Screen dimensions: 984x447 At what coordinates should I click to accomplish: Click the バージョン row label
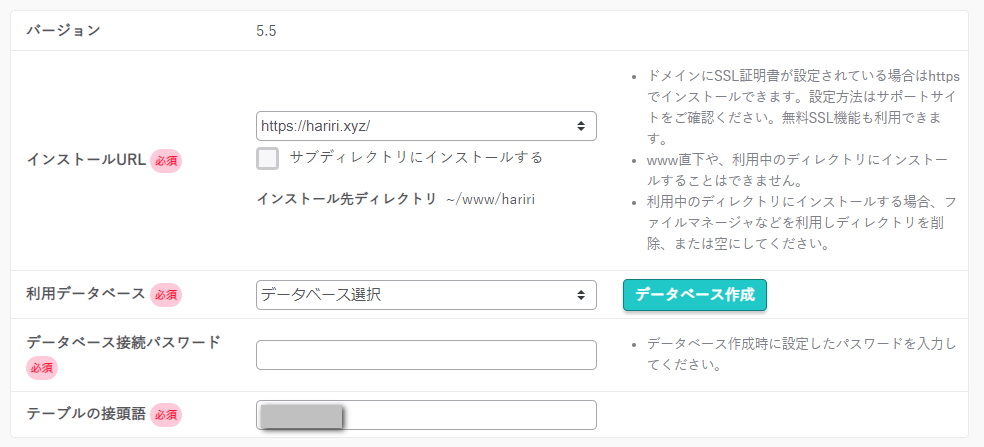coord(63,30)
